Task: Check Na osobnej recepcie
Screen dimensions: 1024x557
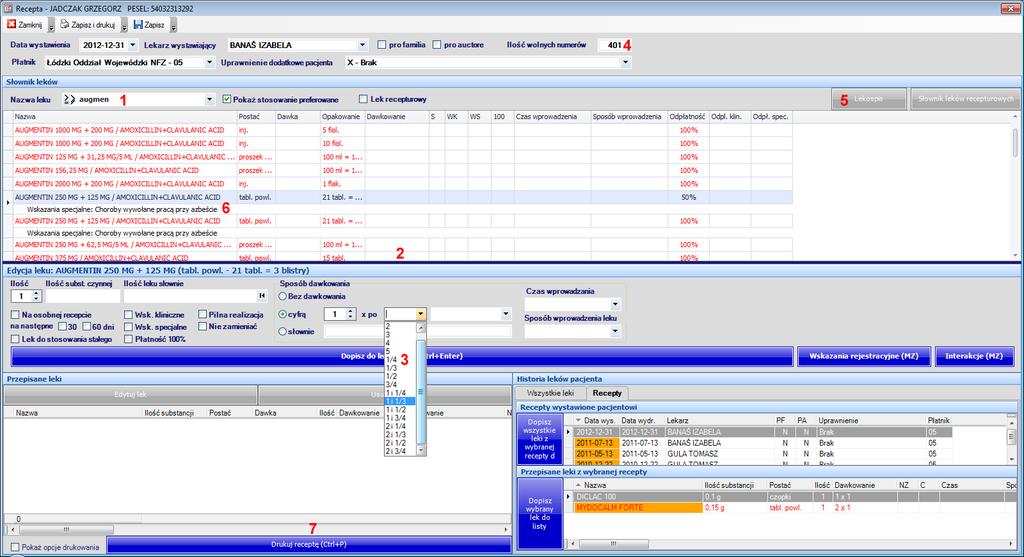Action: pos(15,315)
